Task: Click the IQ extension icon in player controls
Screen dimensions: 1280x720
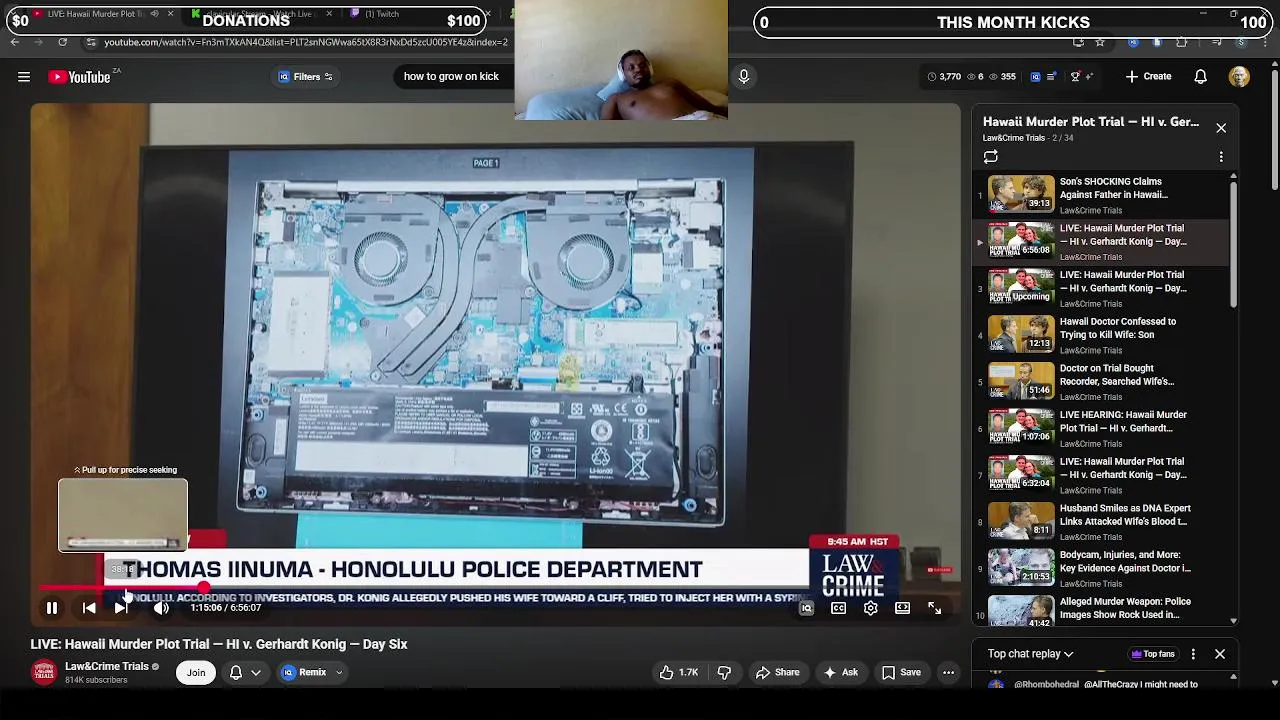Action: coord(806,608)
